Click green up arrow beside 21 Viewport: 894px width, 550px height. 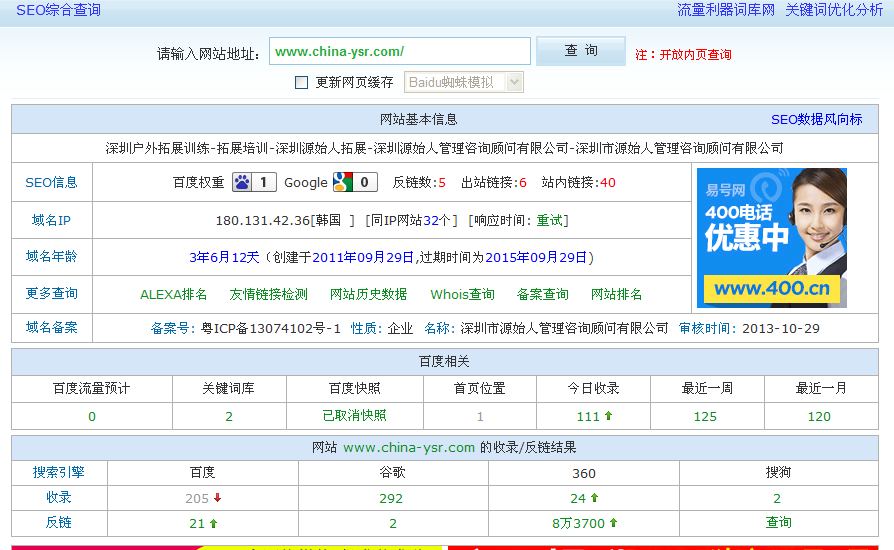(x=213, y=523)
